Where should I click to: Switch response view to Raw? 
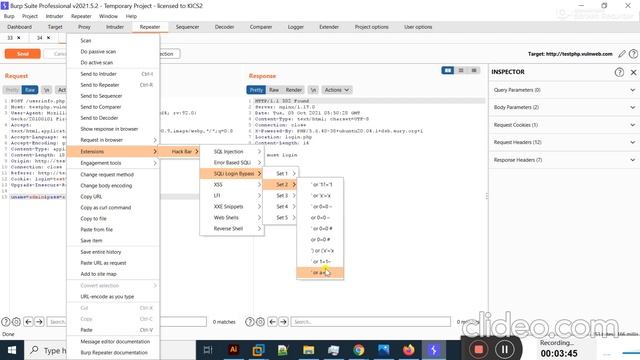274,90
